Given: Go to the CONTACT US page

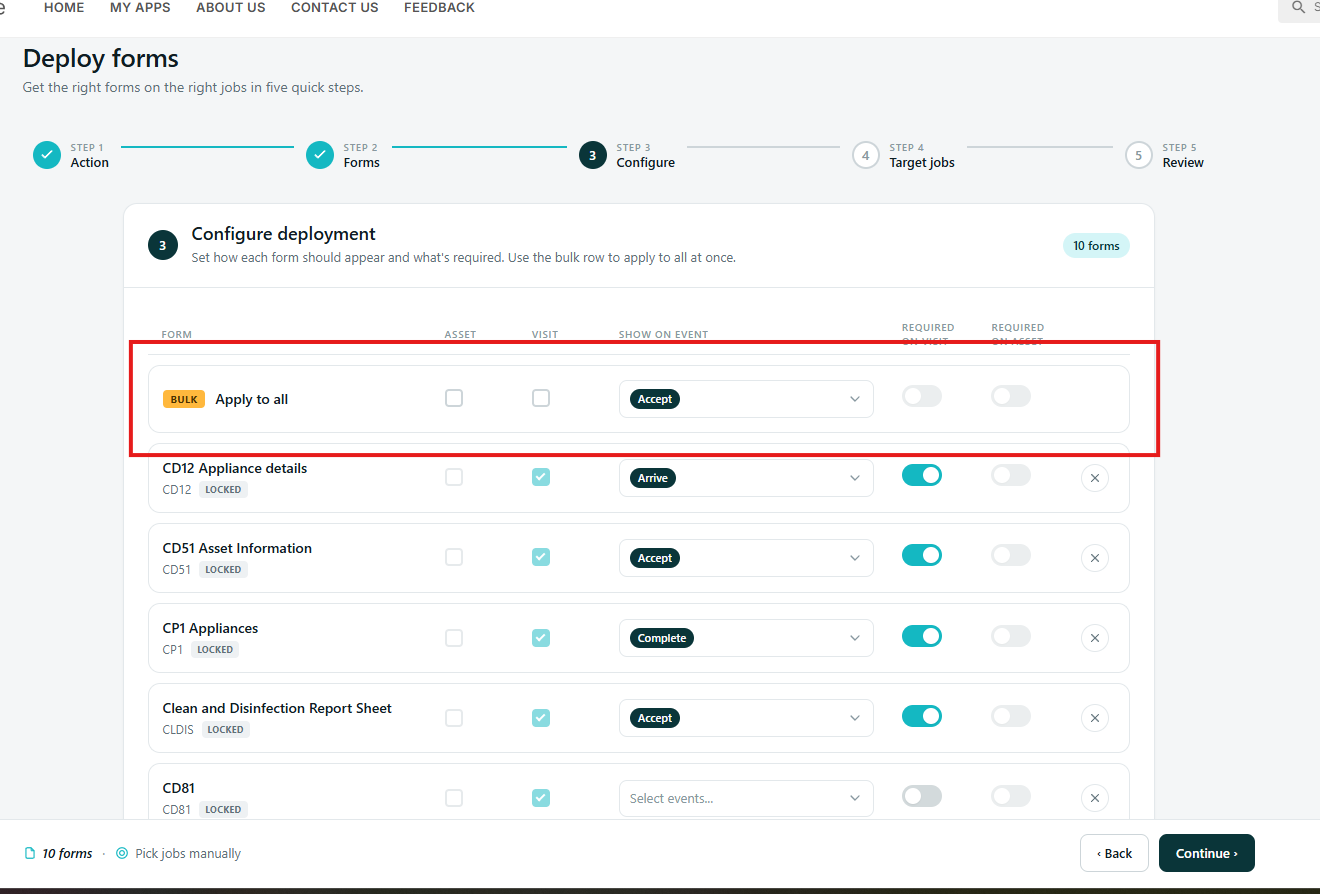Looking at the screenshot, I should (335, 8).
